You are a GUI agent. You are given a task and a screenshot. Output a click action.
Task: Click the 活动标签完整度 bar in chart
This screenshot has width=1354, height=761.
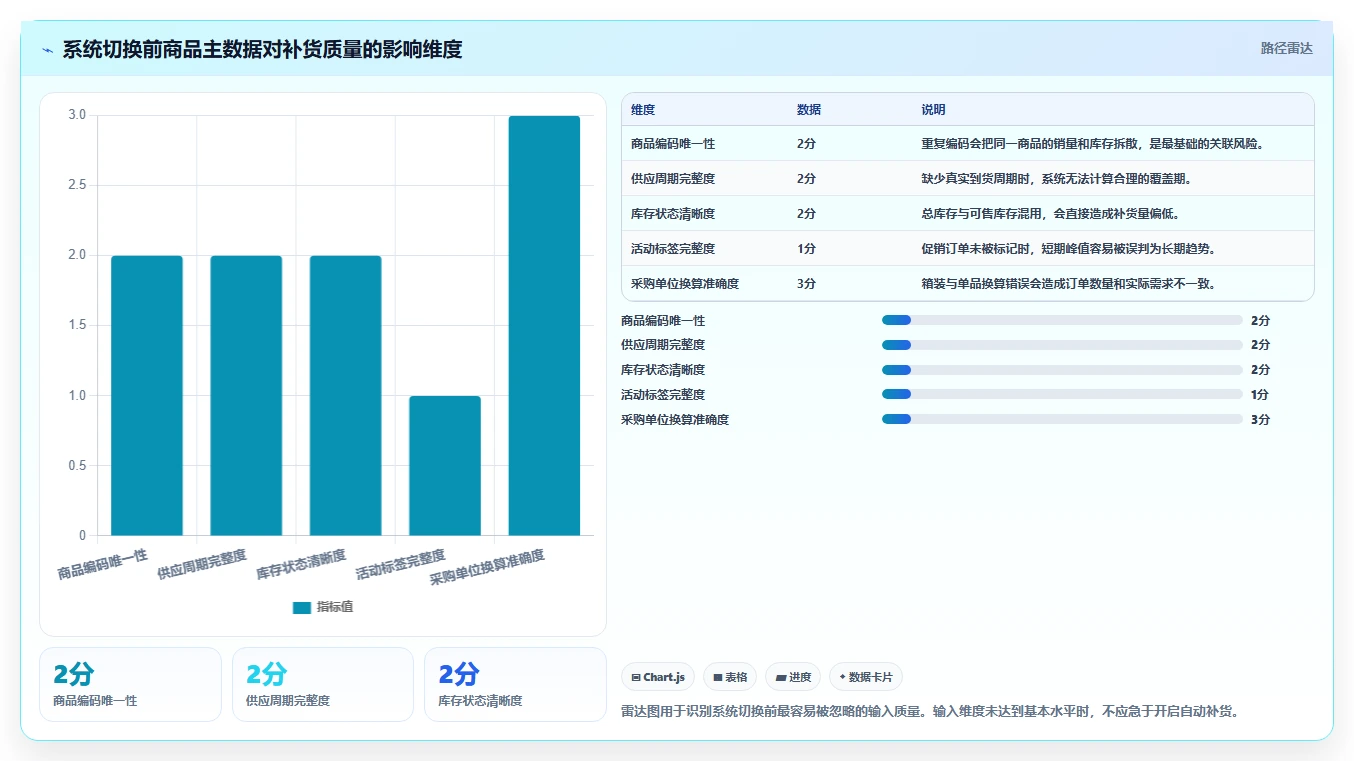(x=445, y=465)
